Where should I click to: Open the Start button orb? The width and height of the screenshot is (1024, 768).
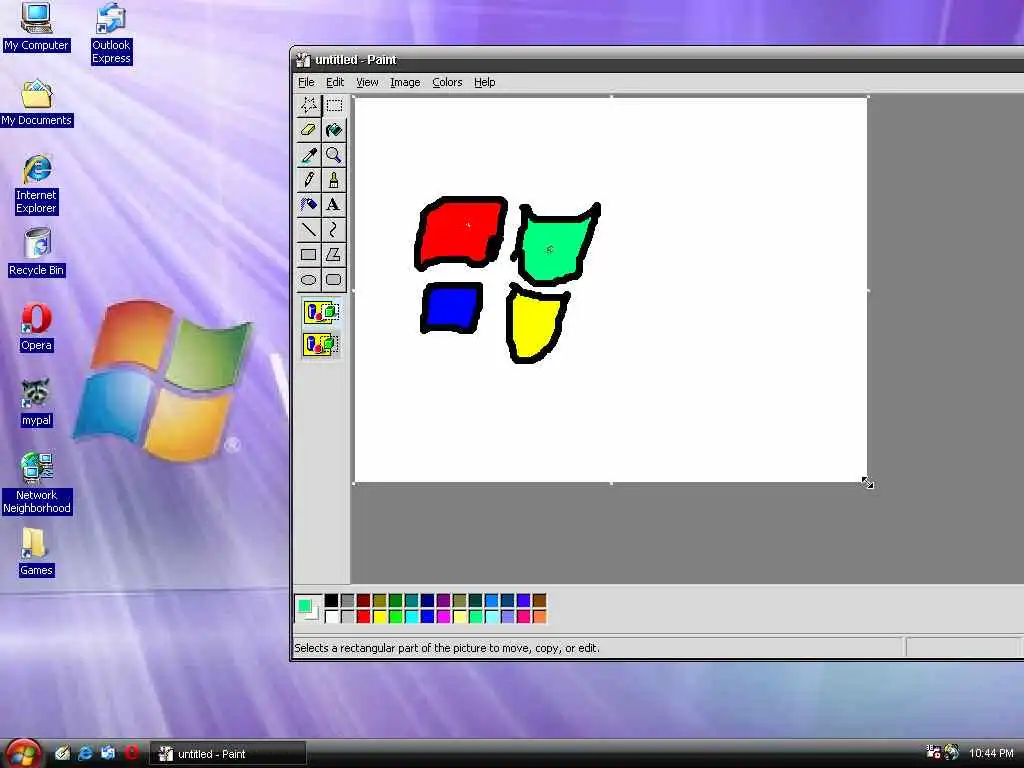click(23, 754)
